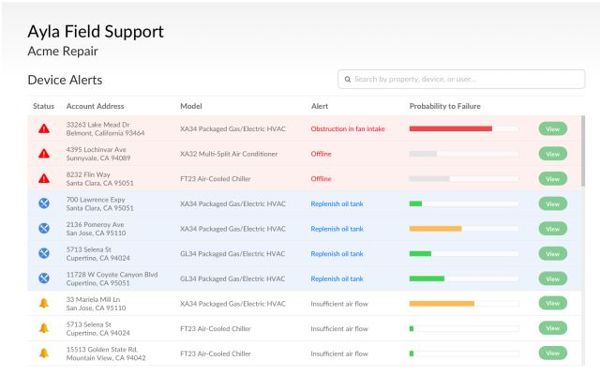Click red warning icon for 33263 Lake Mead Dr

point(44,129)
